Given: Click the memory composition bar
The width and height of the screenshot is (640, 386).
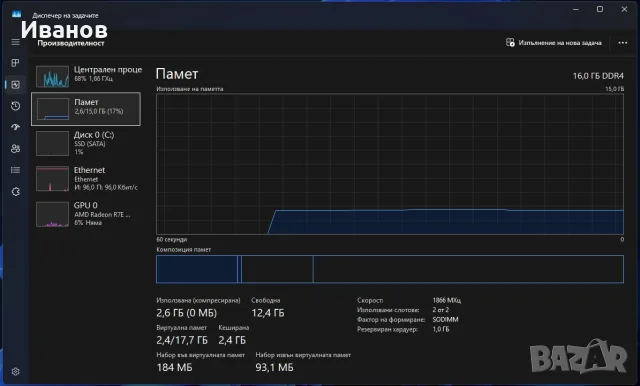Looking at the screenshot, I should (x=390, y=269).
